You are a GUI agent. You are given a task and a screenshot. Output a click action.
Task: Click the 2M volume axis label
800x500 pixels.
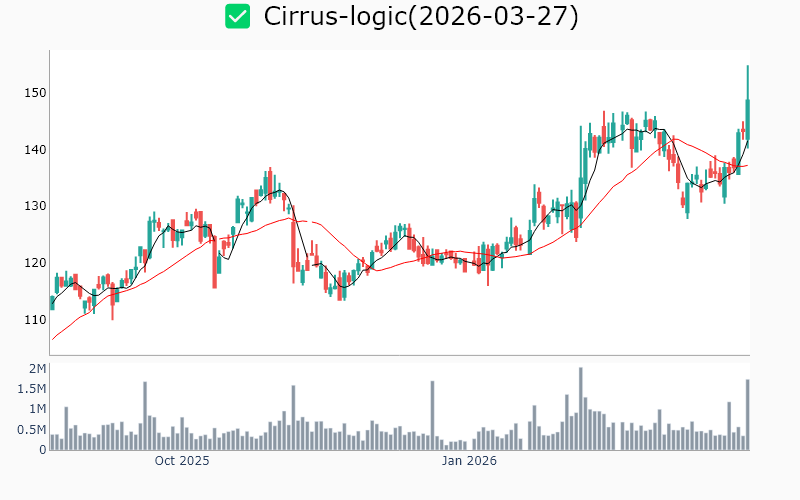click(x=37, y=369)
